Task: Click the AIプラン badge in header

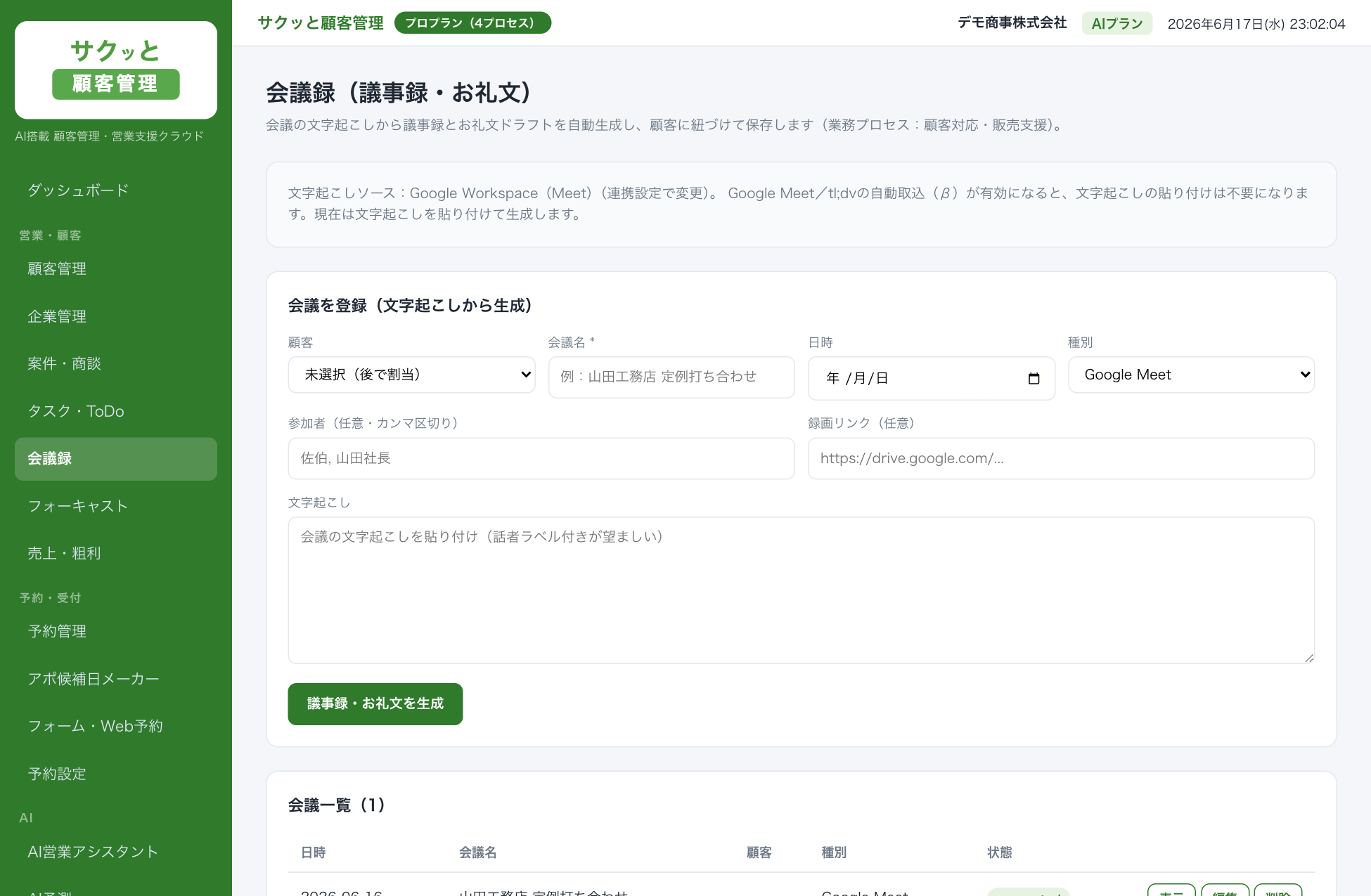Action: click(1117, 23)
